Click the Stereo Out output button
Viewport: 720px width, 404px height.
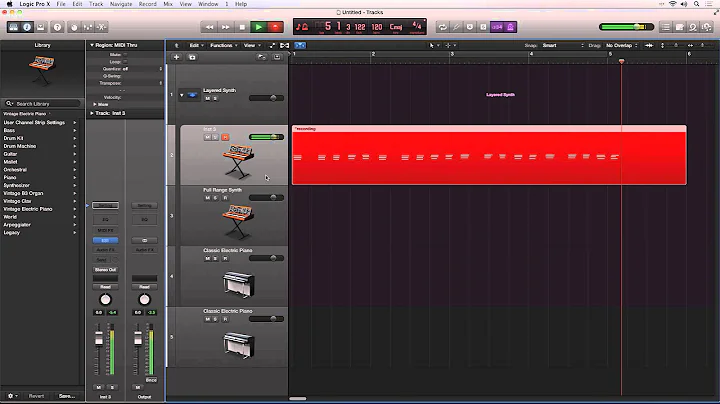point(105,269)
